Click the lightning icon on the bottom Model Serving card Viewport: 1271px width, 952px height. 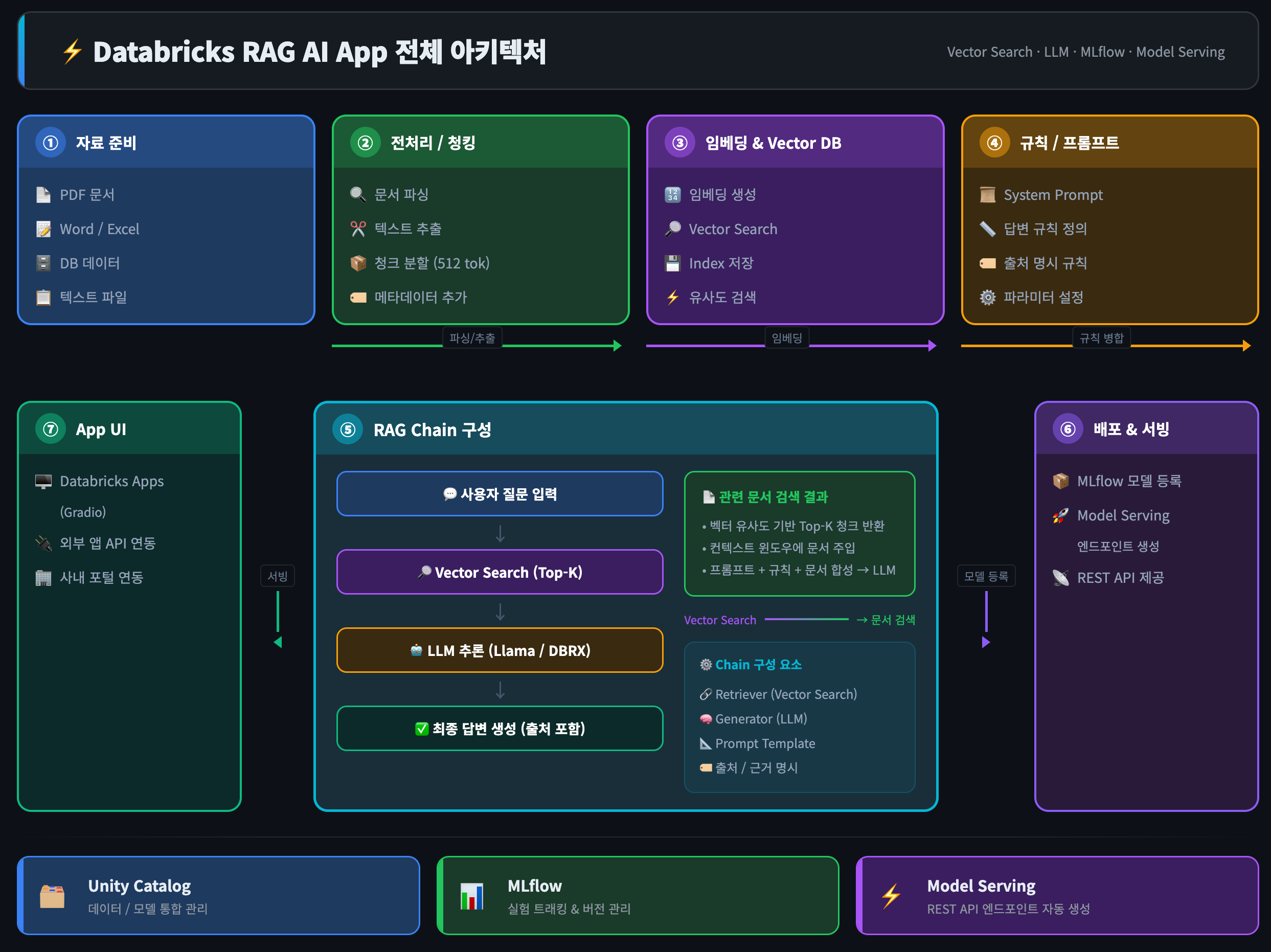891,896
